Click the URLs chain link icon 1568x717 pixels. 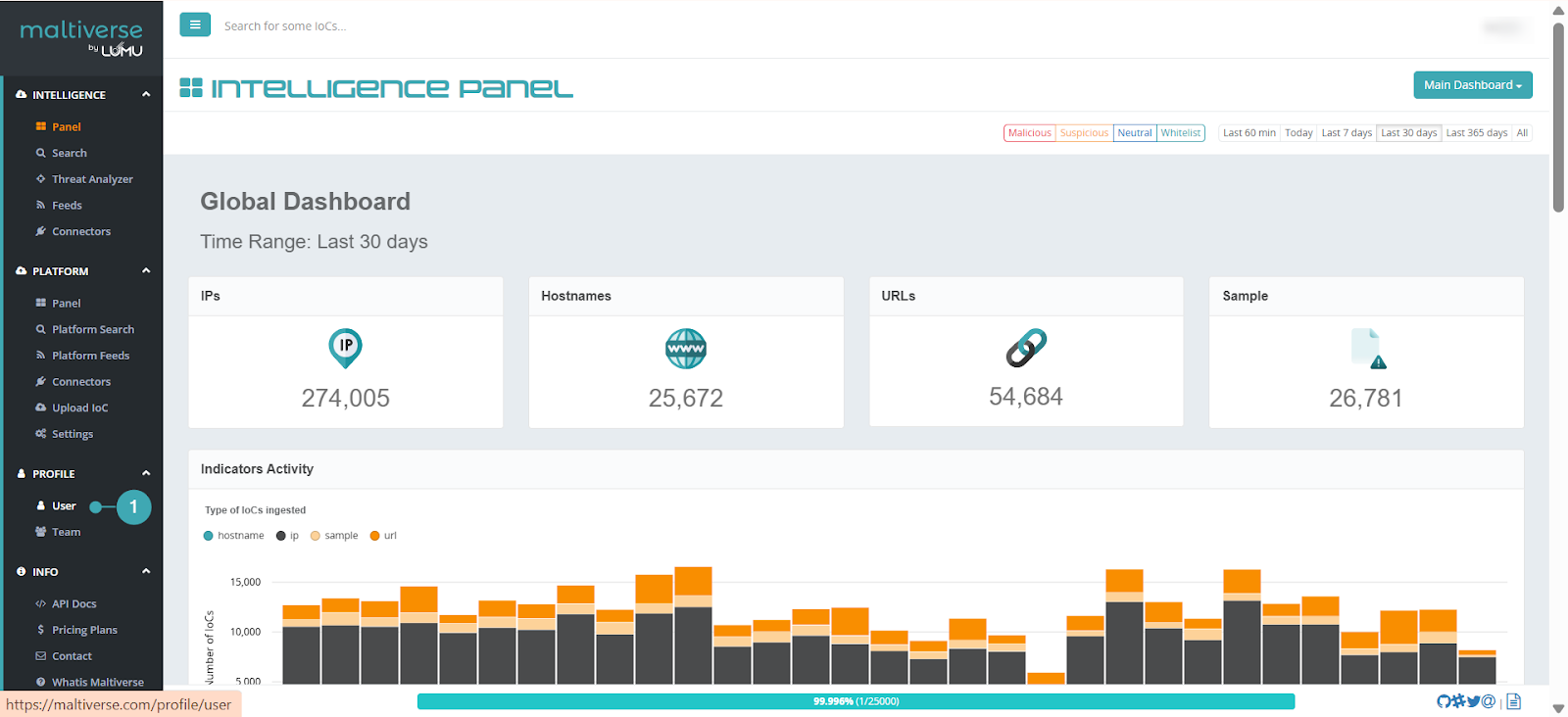point(1026,348)
